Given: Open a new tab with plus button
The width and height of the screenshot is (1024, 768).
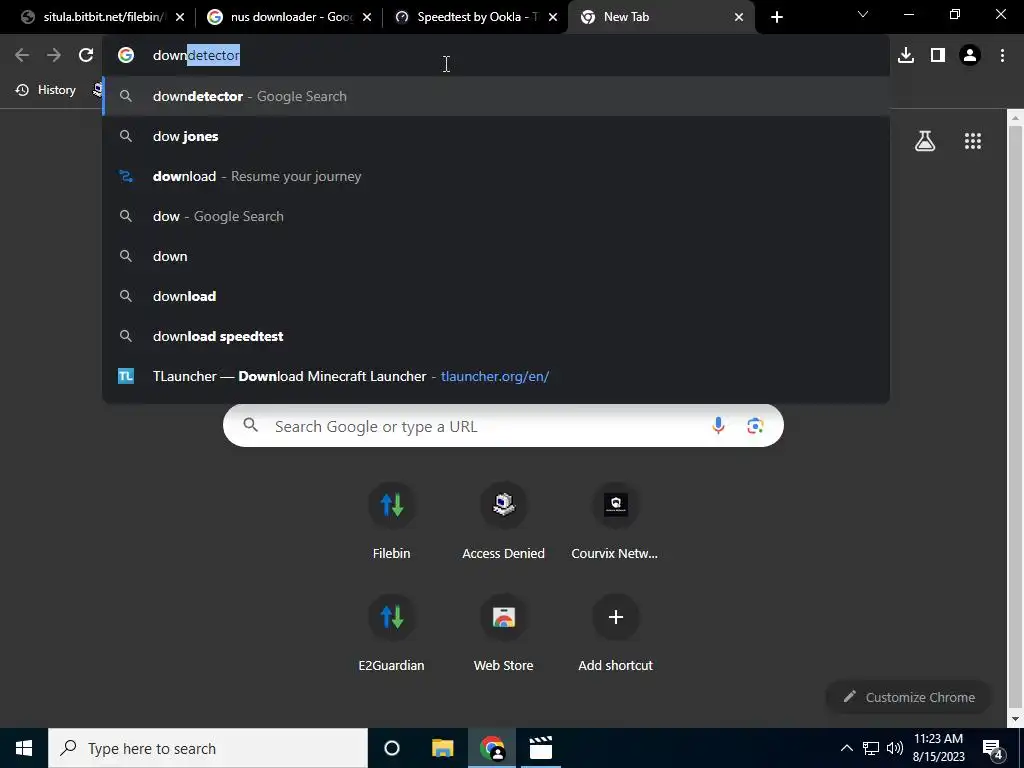Looking at the screenshot, I should tap(776, 17).
